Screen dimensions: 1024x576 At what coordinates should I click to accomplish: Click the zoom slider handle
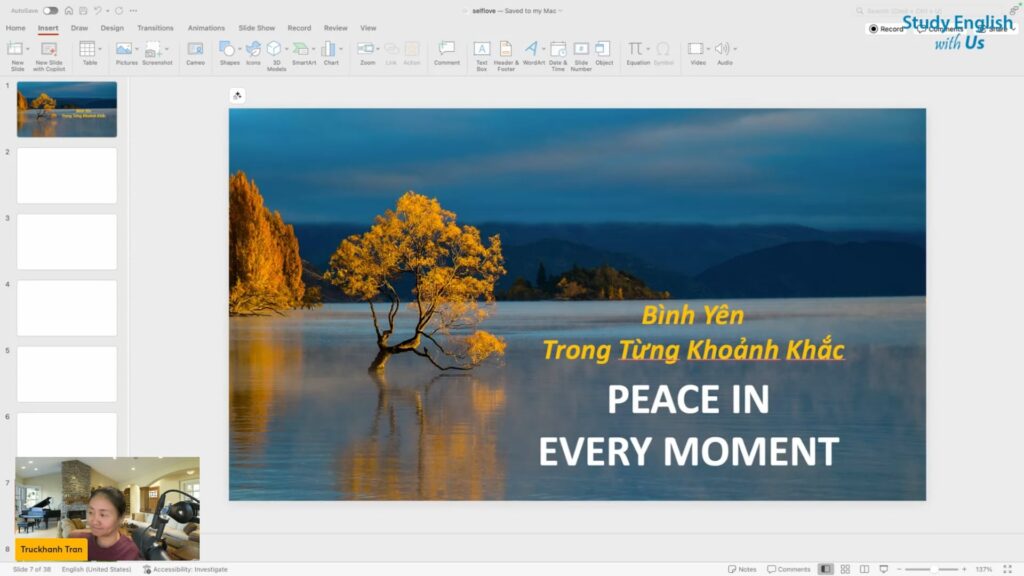click(932, 569)
